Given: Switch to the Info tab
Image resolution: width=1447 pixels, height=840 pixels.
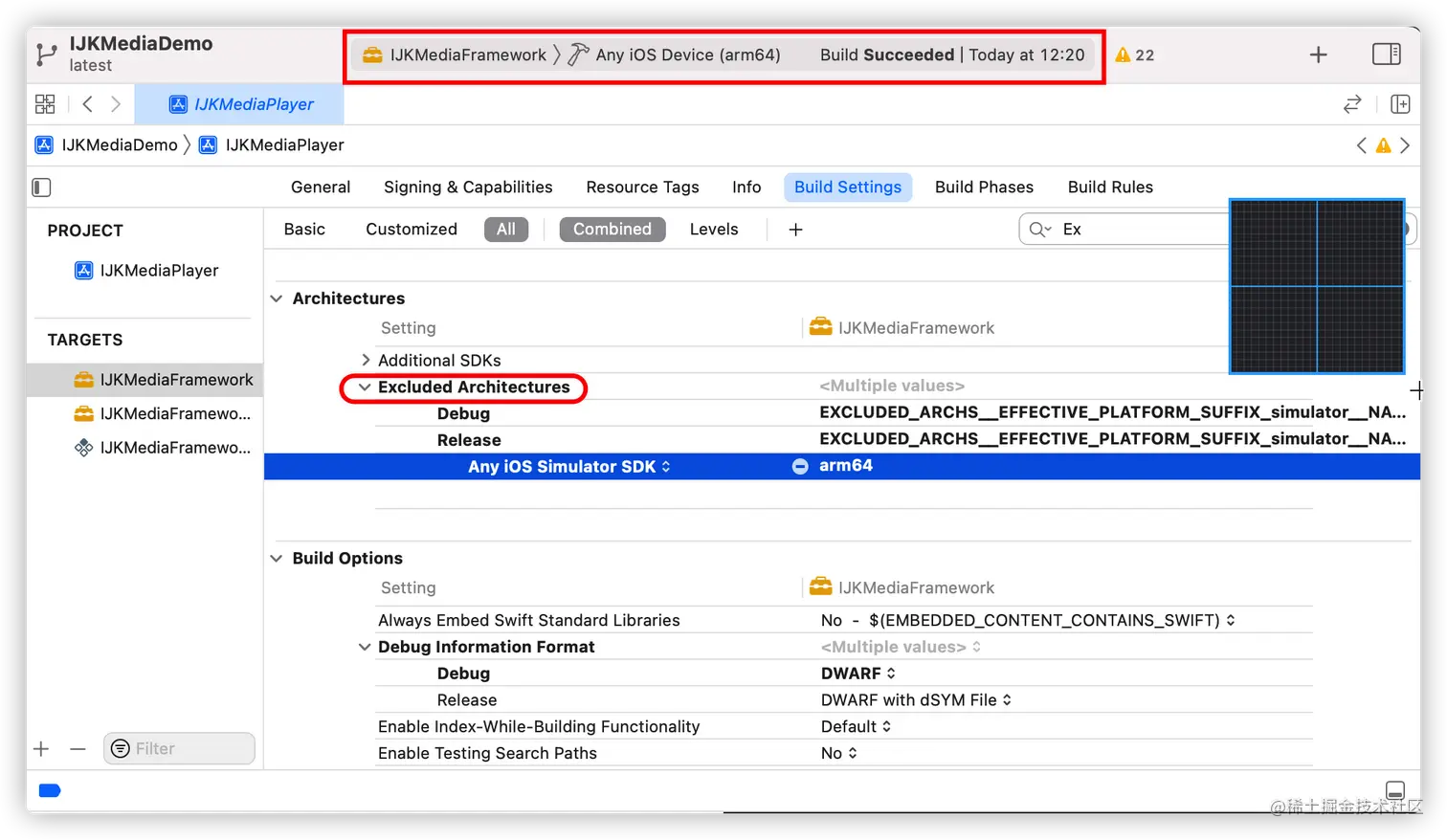Looking at the screenshot, I should click(746, 188).
